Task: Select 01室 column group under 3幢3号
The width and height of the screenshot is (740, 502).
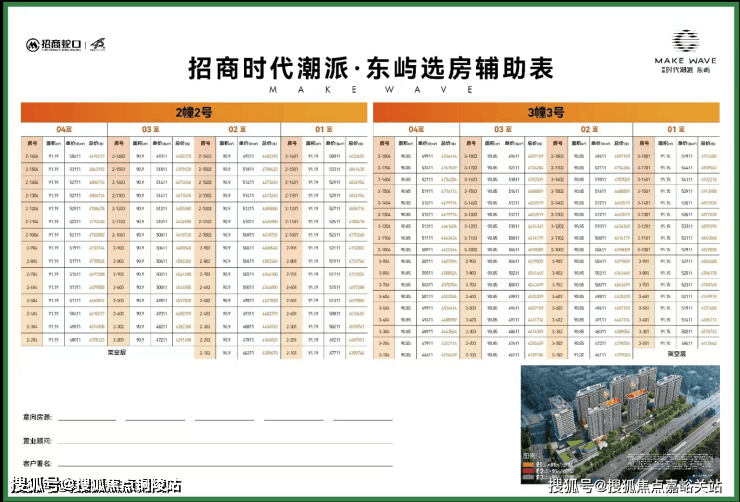Action: pos(676,129)
